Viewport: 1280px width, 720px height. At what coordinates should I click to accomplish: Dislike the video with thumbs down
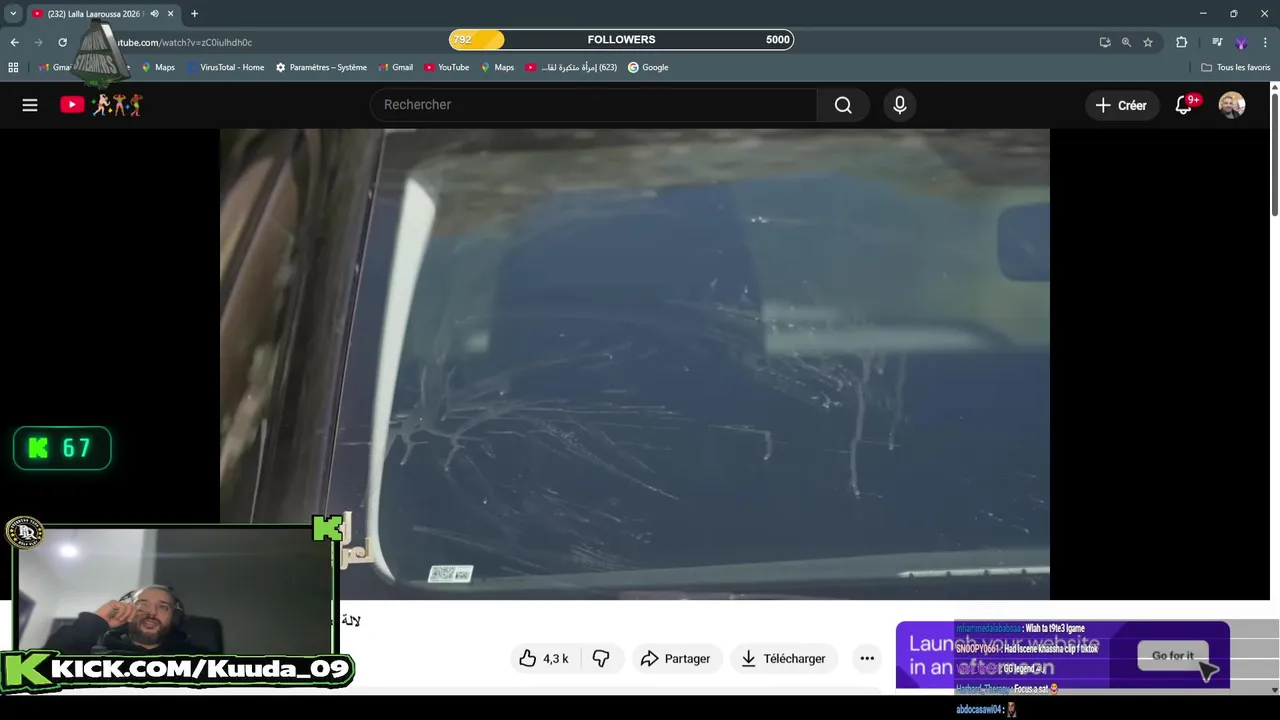[601, 658]
